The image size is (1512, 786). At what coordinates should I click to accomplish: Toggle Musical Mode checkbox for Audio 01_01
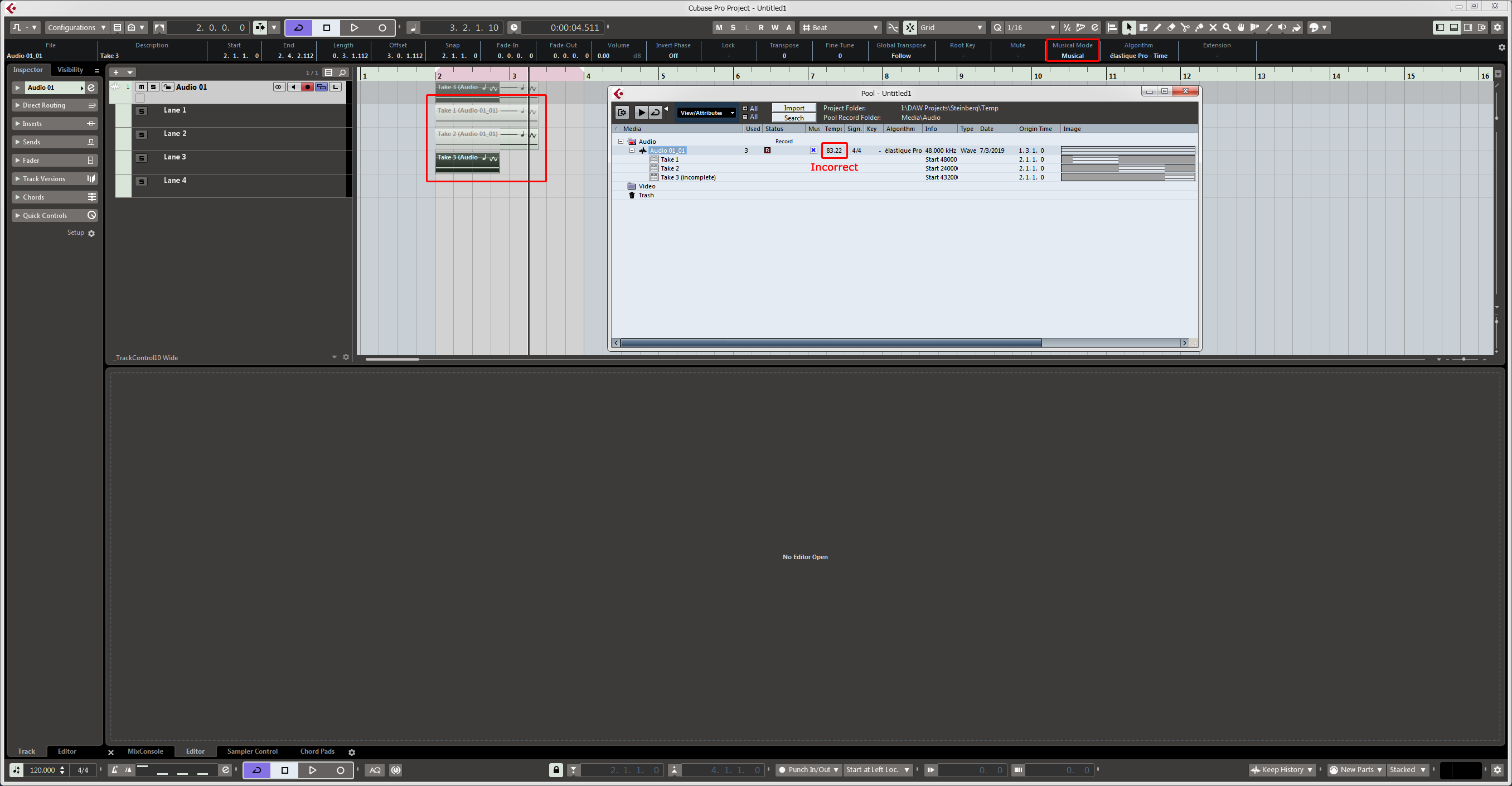point(813,151)
